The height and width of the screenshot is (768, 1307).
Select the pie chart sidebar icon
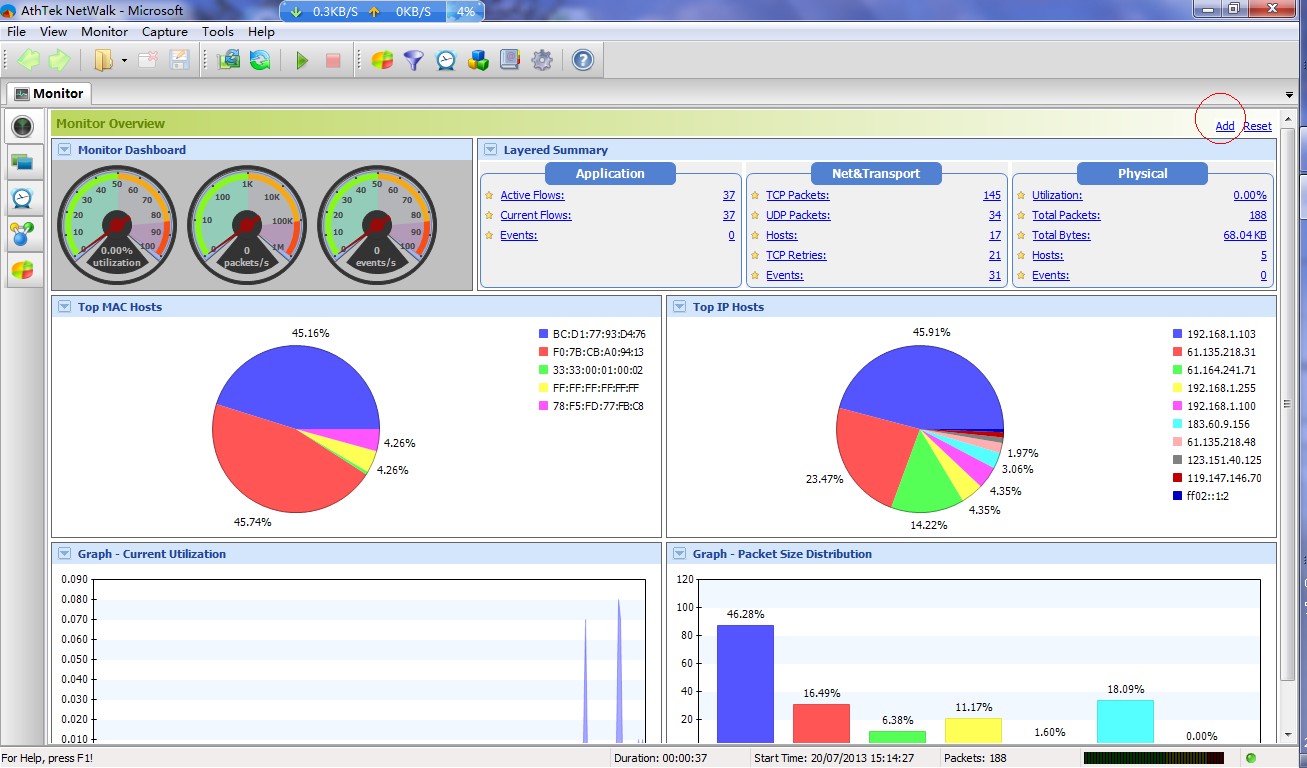[22, 270]
